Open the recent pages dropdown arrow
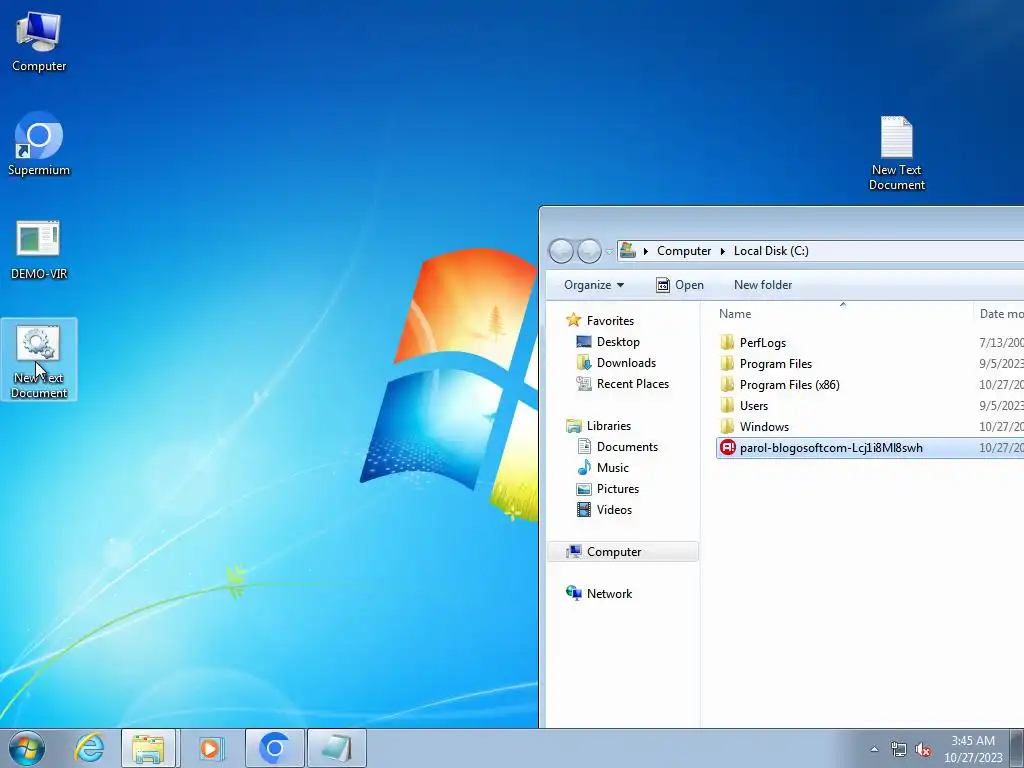1024x768 pixels. click(609, 251)
